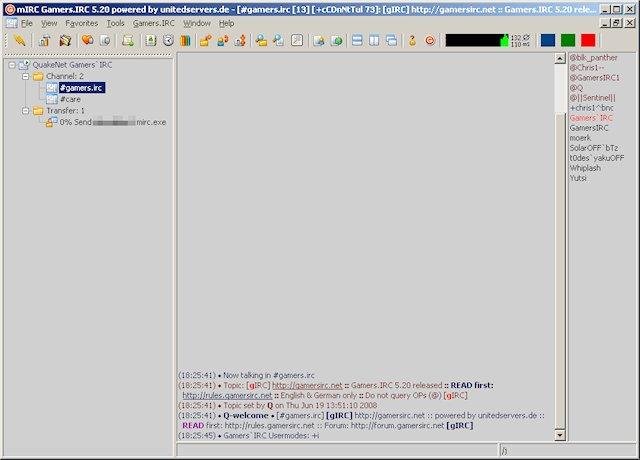The width and height of the screenshot is (640, 460).
Task: Select t0des`yakuOFF in the nick list
Action: pos(597,158)
